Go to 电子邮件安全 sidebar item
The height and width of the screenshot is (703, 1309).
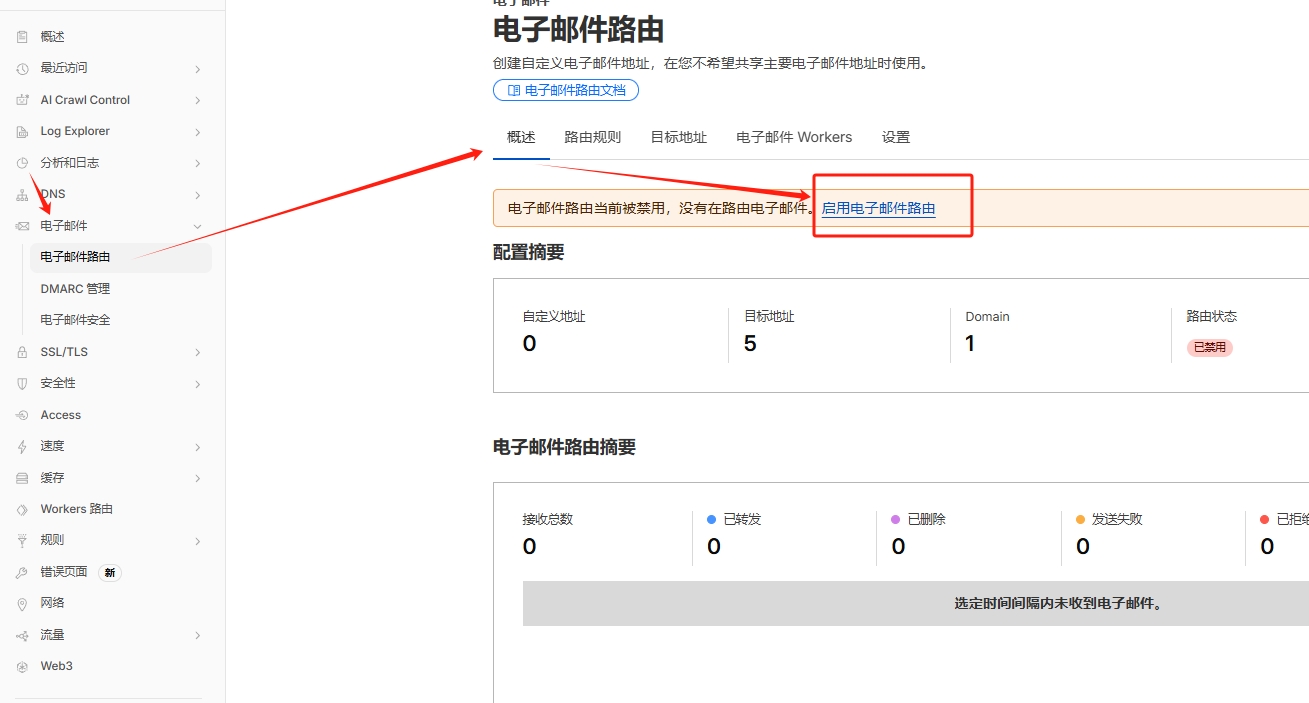[x=75, y=320]
